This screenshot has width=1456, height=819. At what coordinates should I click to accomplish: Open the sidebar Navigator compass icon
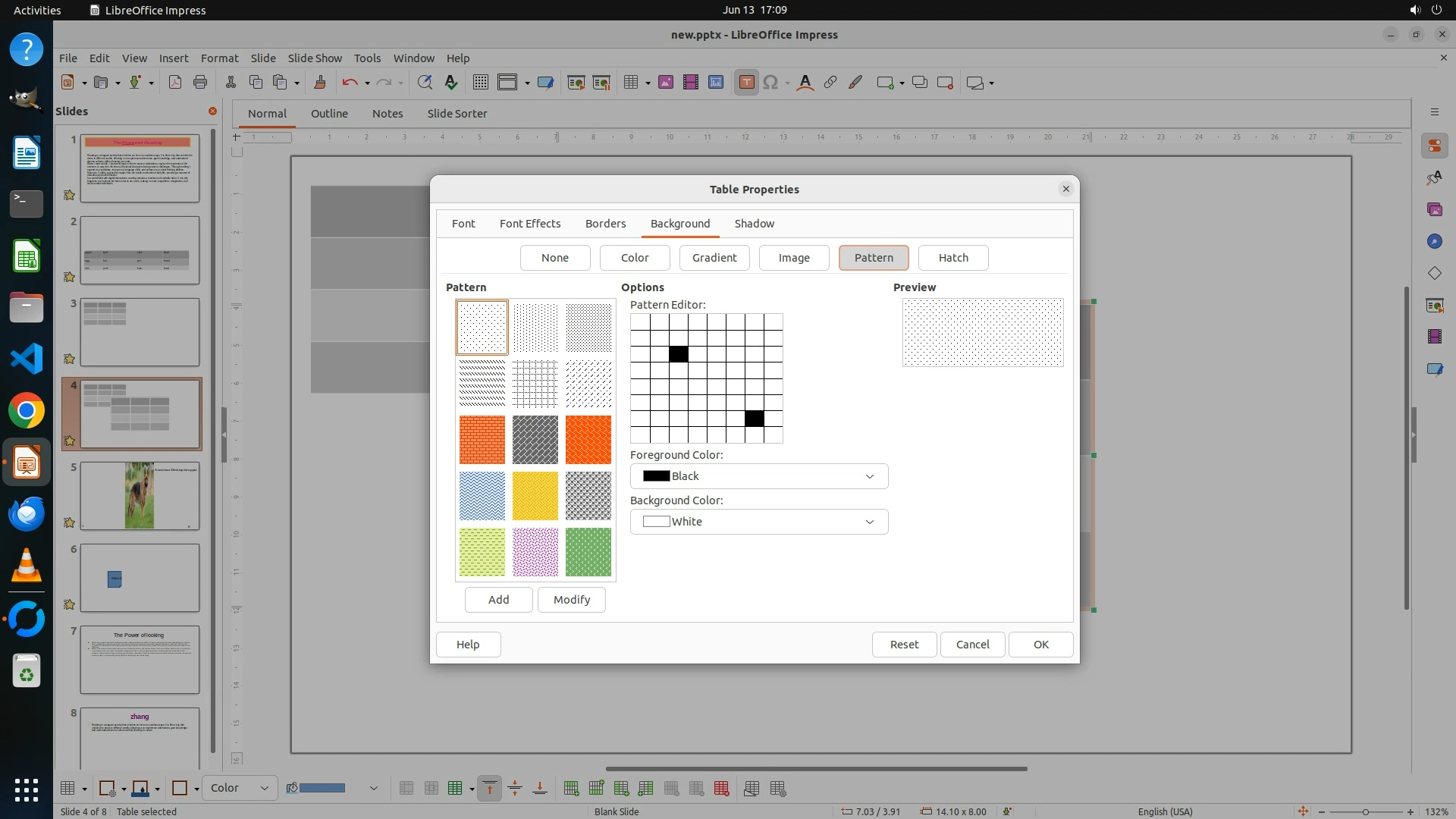[x=1434, y=241]
